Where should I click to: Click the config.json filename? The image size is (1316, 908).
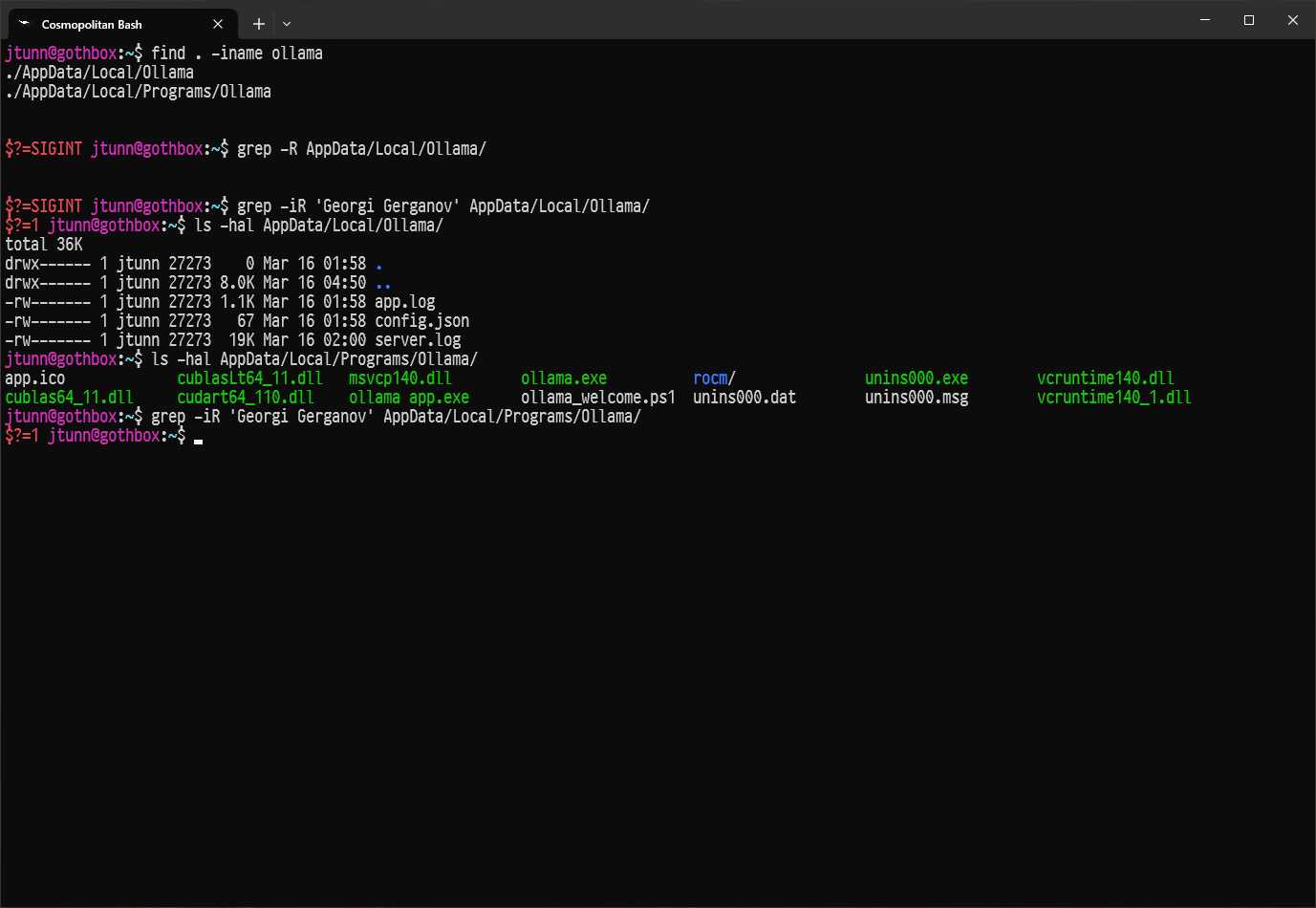point(421,321)
